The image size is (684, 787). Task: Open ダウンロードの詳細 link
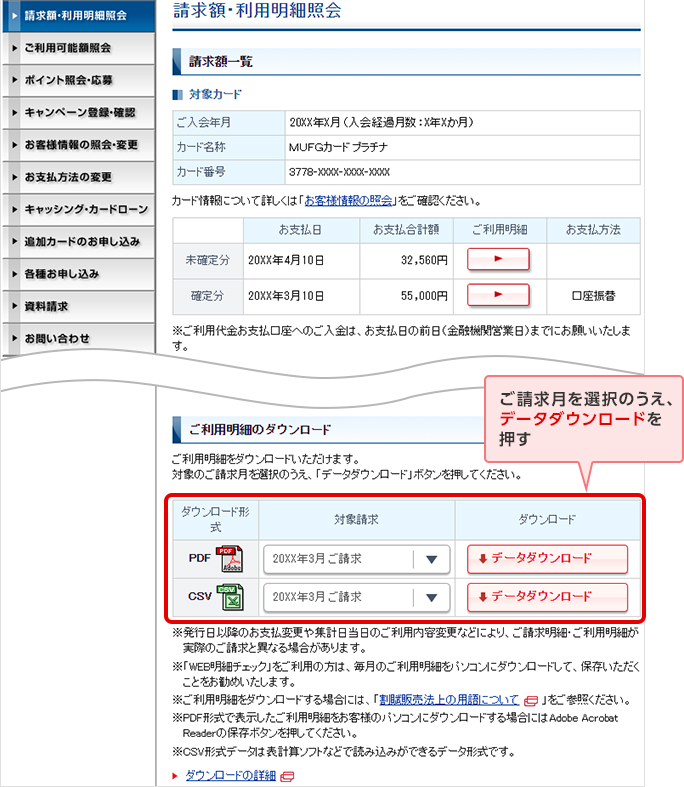(x=231, y=776)
